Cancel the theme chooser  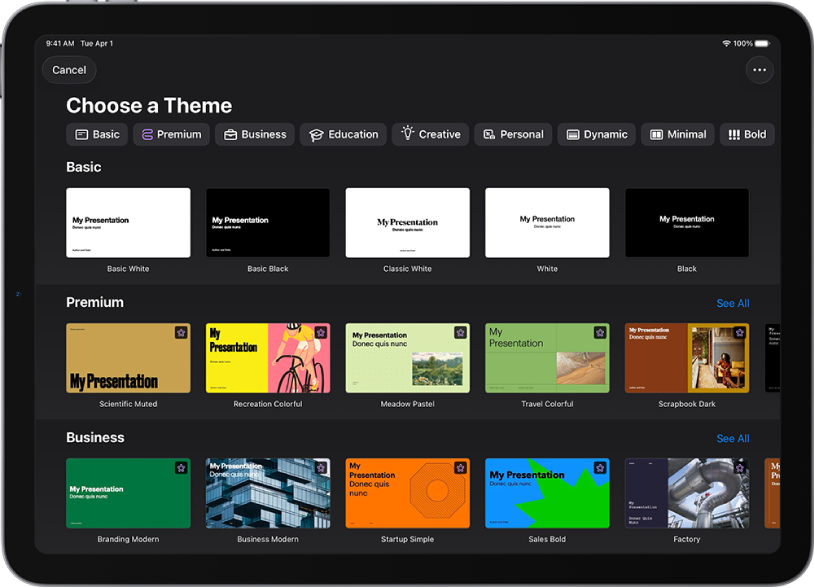click(68, 70)
